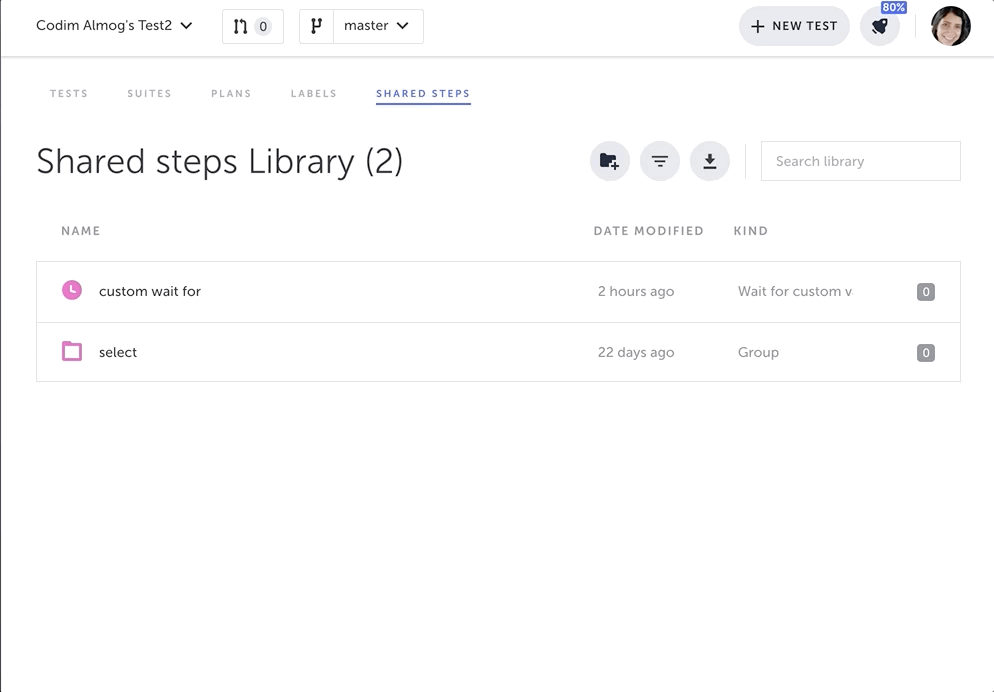Click the 'Group' kind cell

(x=758, y=352)
